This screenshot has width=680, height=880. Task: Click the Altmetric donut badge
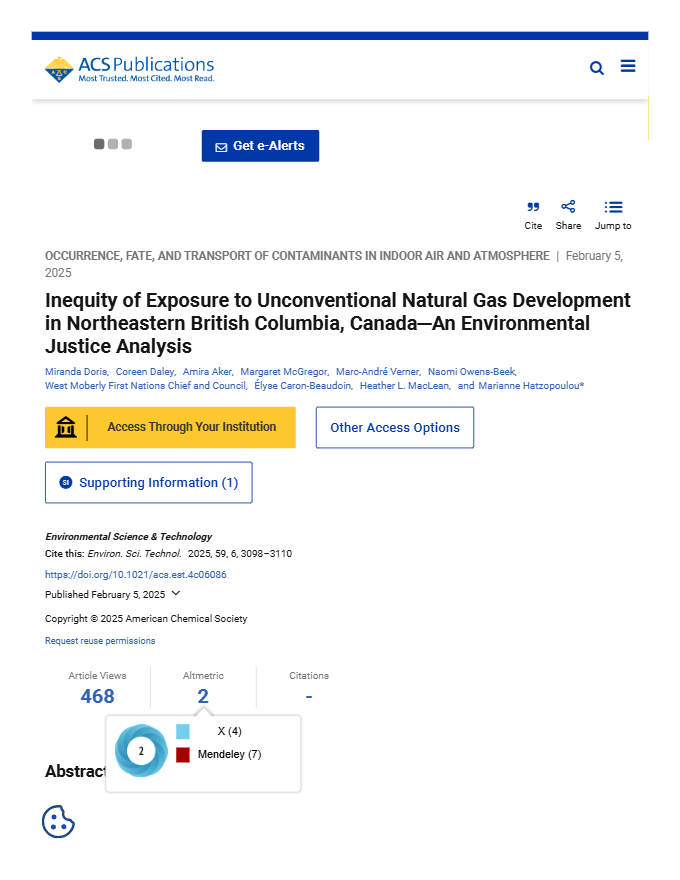141,751
